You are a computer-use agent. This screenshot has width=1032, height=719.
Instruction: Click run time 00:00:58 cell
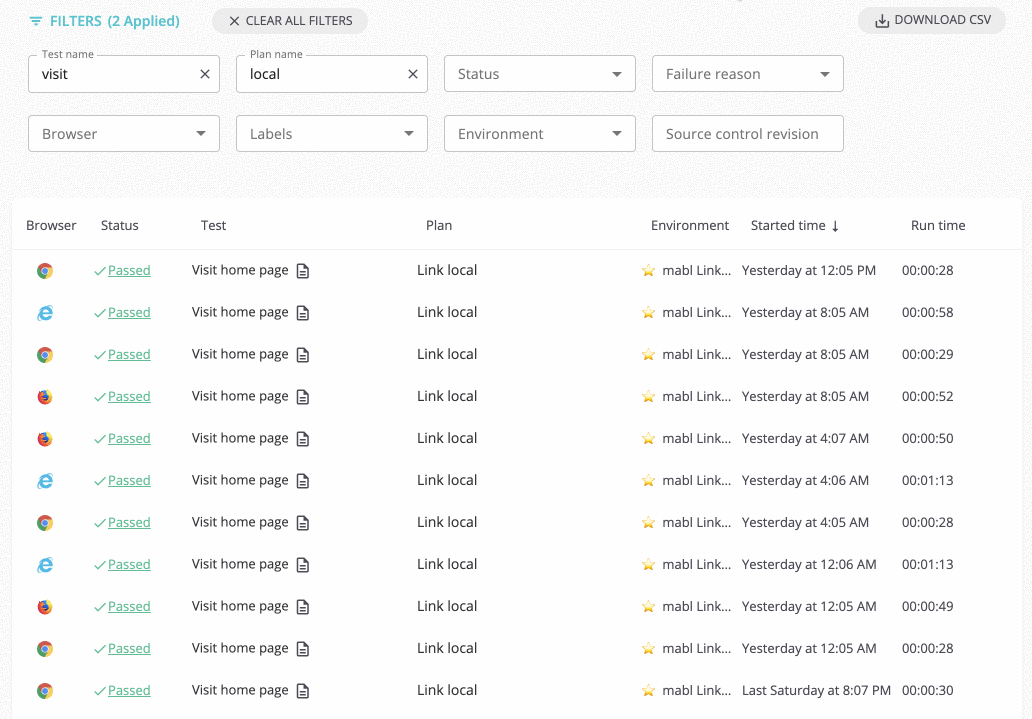click(x=927, y=313)
